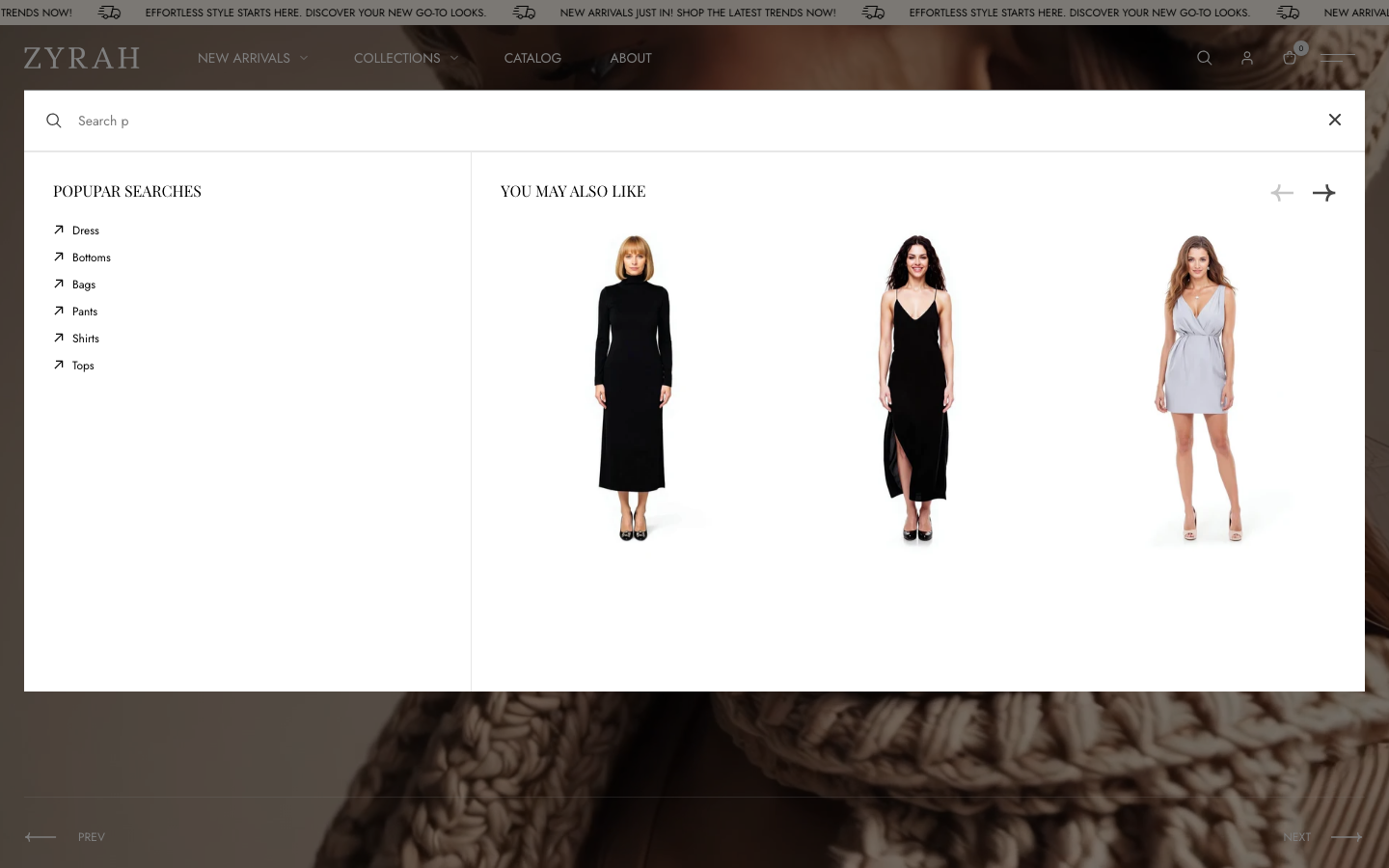The height and width of the screenshot is (868, 1389).
Task: Click the ZYRAH logo
Action: (x=82, y=58)
